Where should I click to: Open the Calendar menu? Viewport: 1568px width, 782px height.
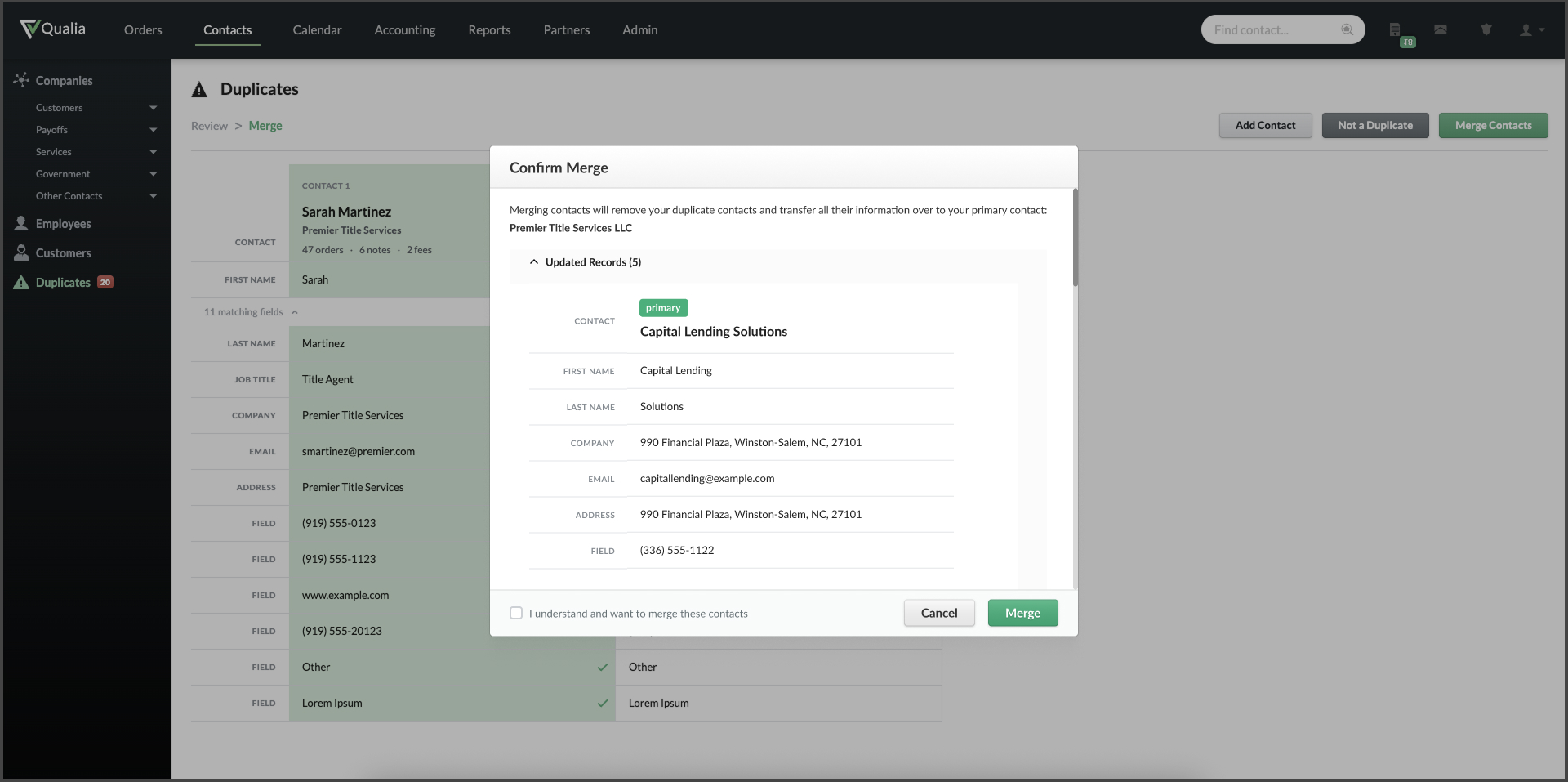pyautogui.click(x=317, y=30)
